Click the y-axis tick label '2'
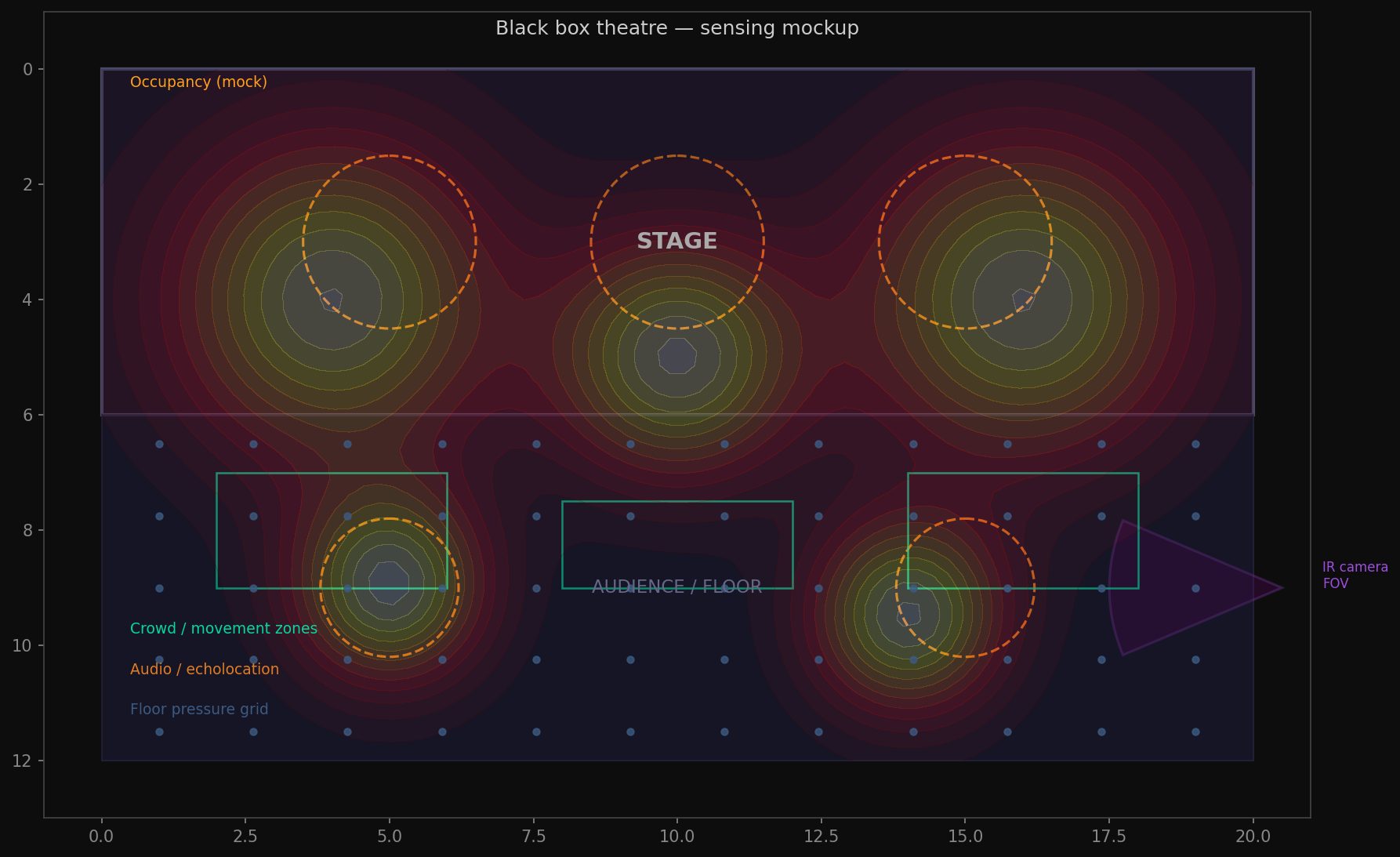1400x857 pixels. [28, 185]
